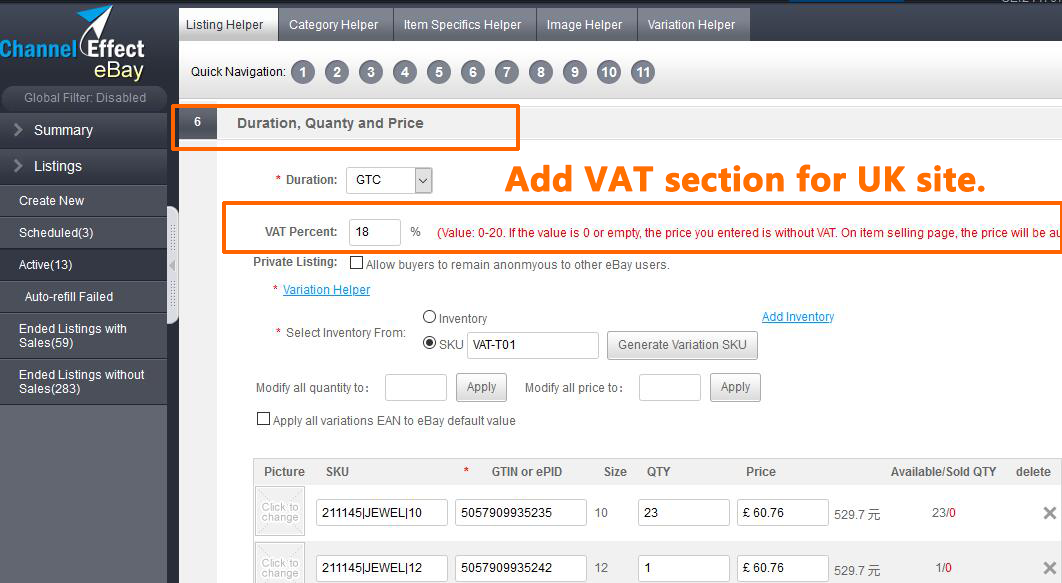Check Apply all variations EAN to default
Screen dimensions: 1062x583
(263, 419)
